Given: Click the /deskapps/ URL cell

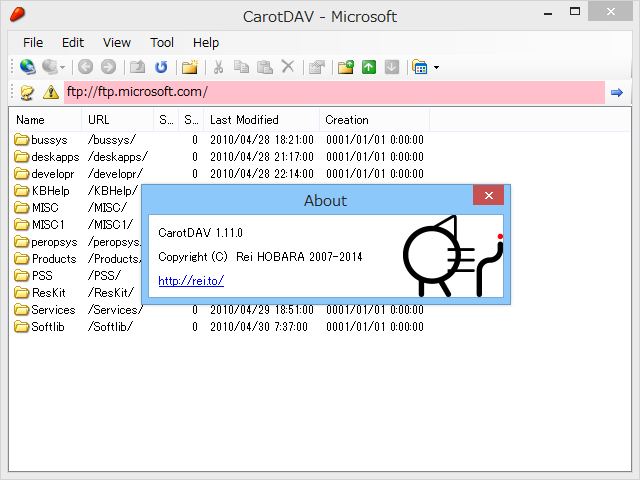Looking at the screenshot, I should 118,157.
